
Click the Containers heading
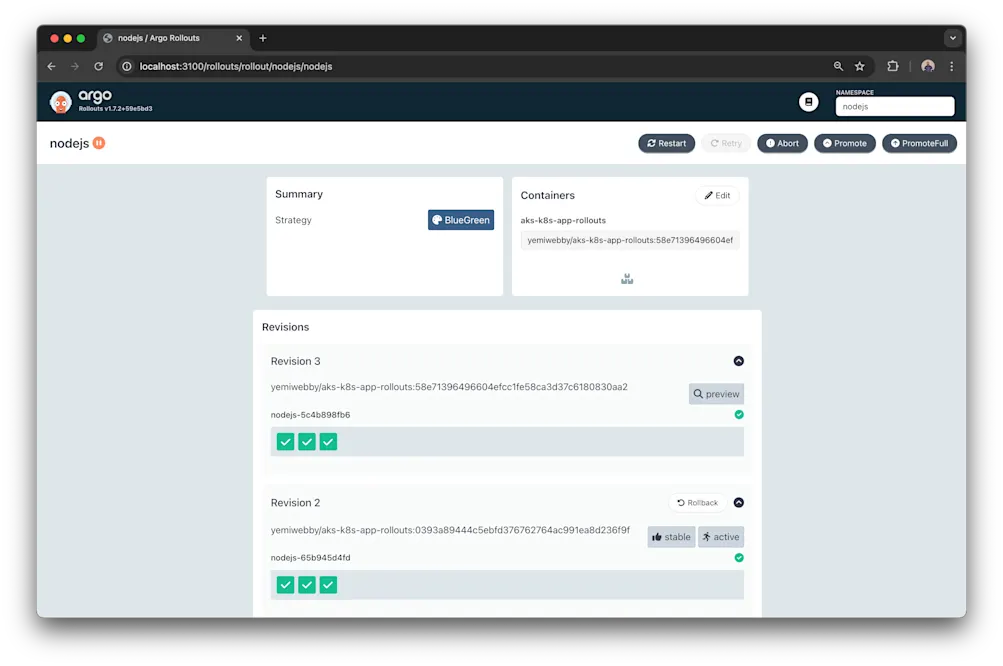point(548,195)
